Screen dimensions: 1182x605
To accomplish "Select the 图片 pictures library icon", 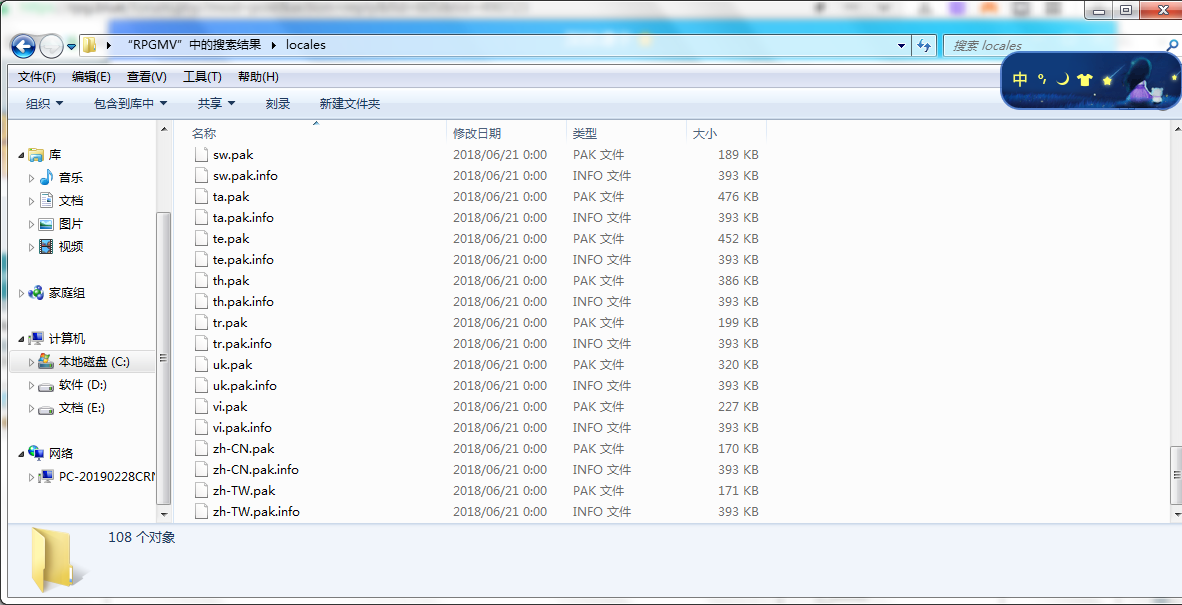I will click(x=47, y=224).
